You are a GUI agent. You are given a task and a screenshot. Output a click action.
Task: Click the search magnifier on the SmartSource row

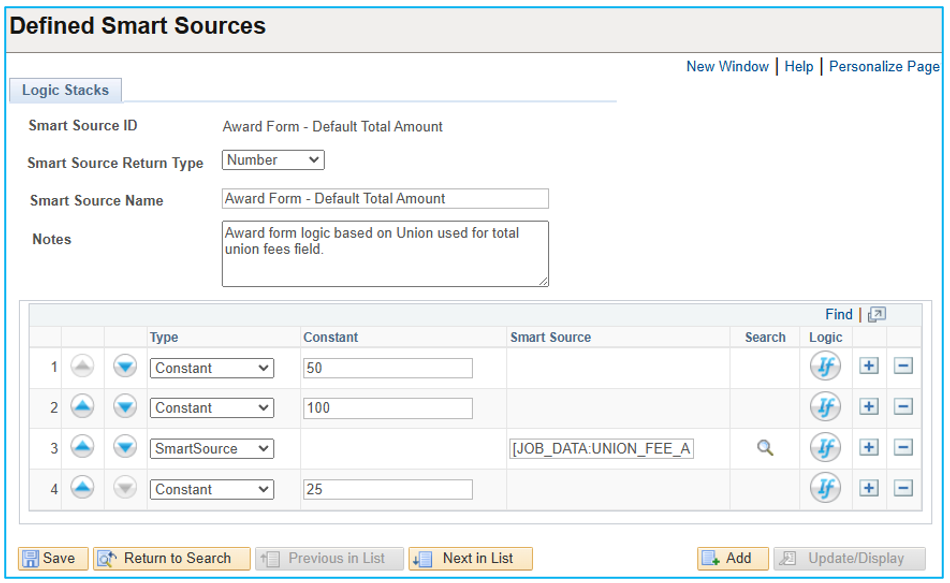point(765,448)
